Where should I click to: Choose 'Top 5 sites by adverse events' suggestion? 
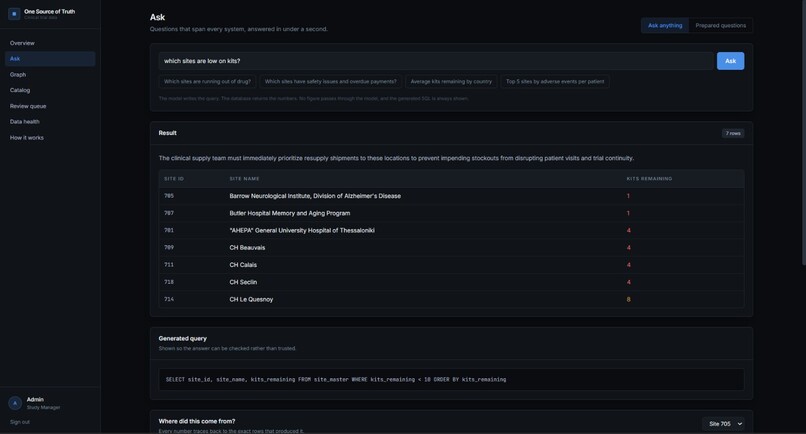pyautogui.click(x=555, y=82)
